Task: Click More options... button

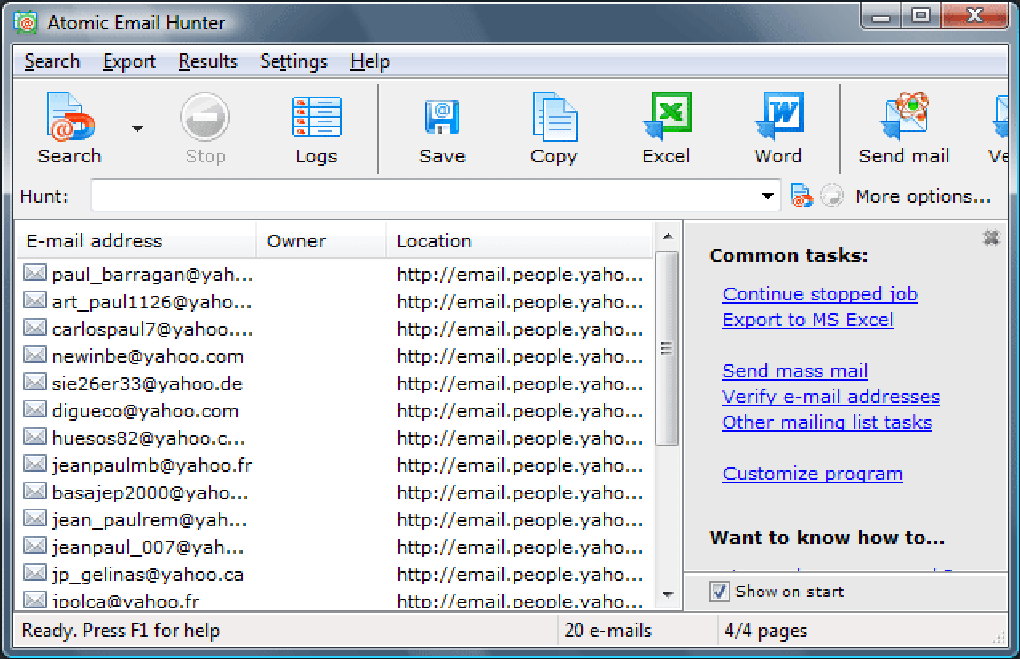Action: pos(923,196)
